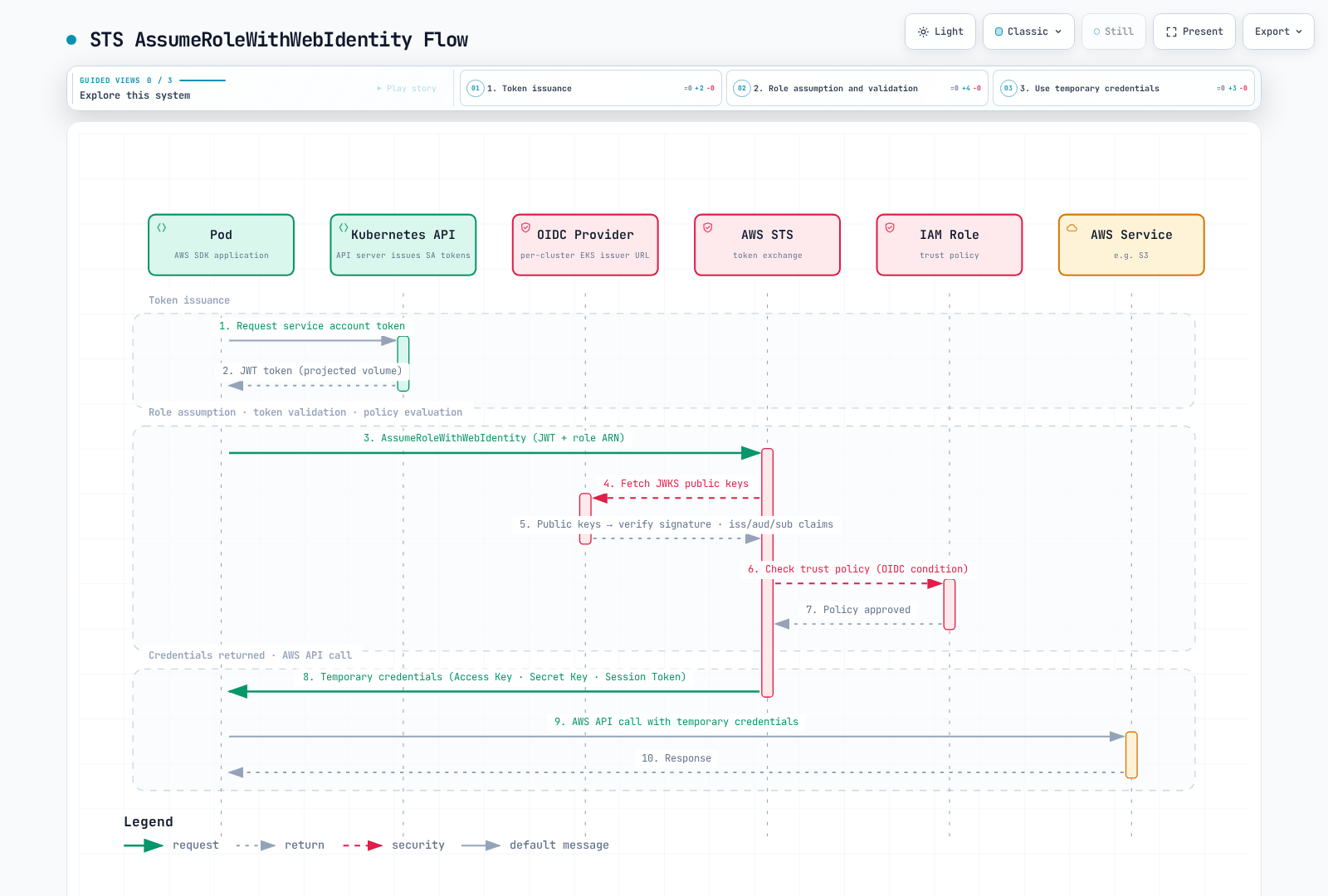Toggle the Light theme button
The width and height of the screenshot is (1328, 896).
(x=940, y=32)
